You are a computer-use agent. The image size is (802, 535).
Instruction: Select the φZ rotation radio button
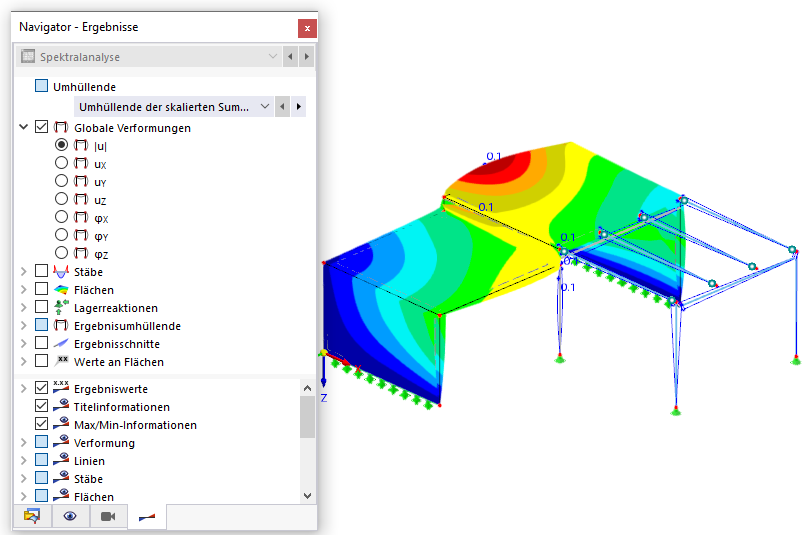(61, 253)
